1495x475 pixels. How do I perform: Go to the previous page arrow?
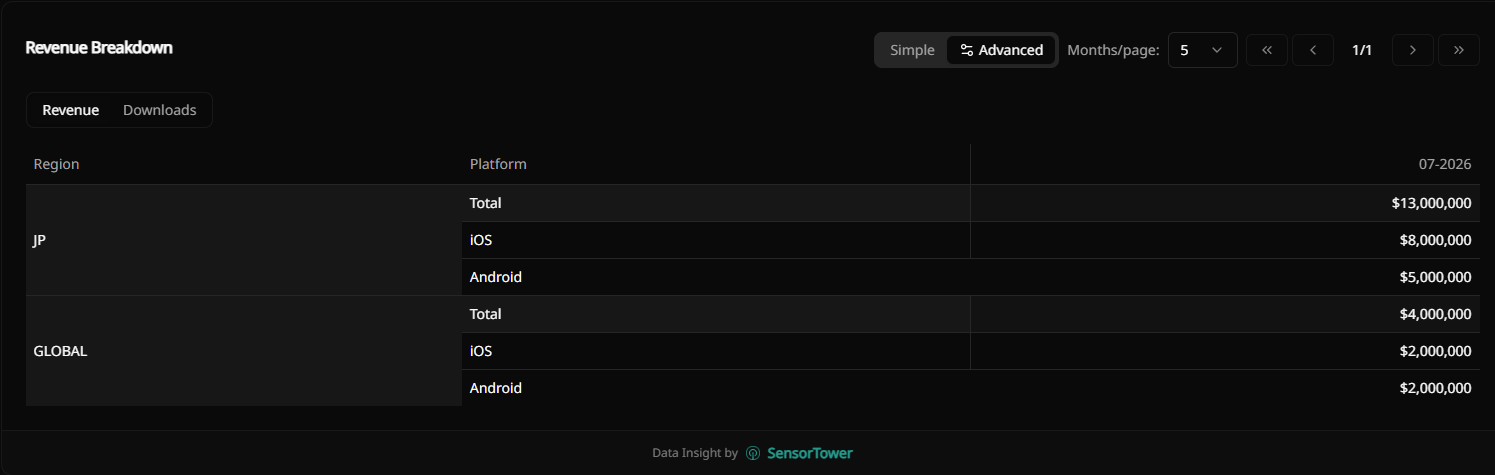coord(1313,50)
